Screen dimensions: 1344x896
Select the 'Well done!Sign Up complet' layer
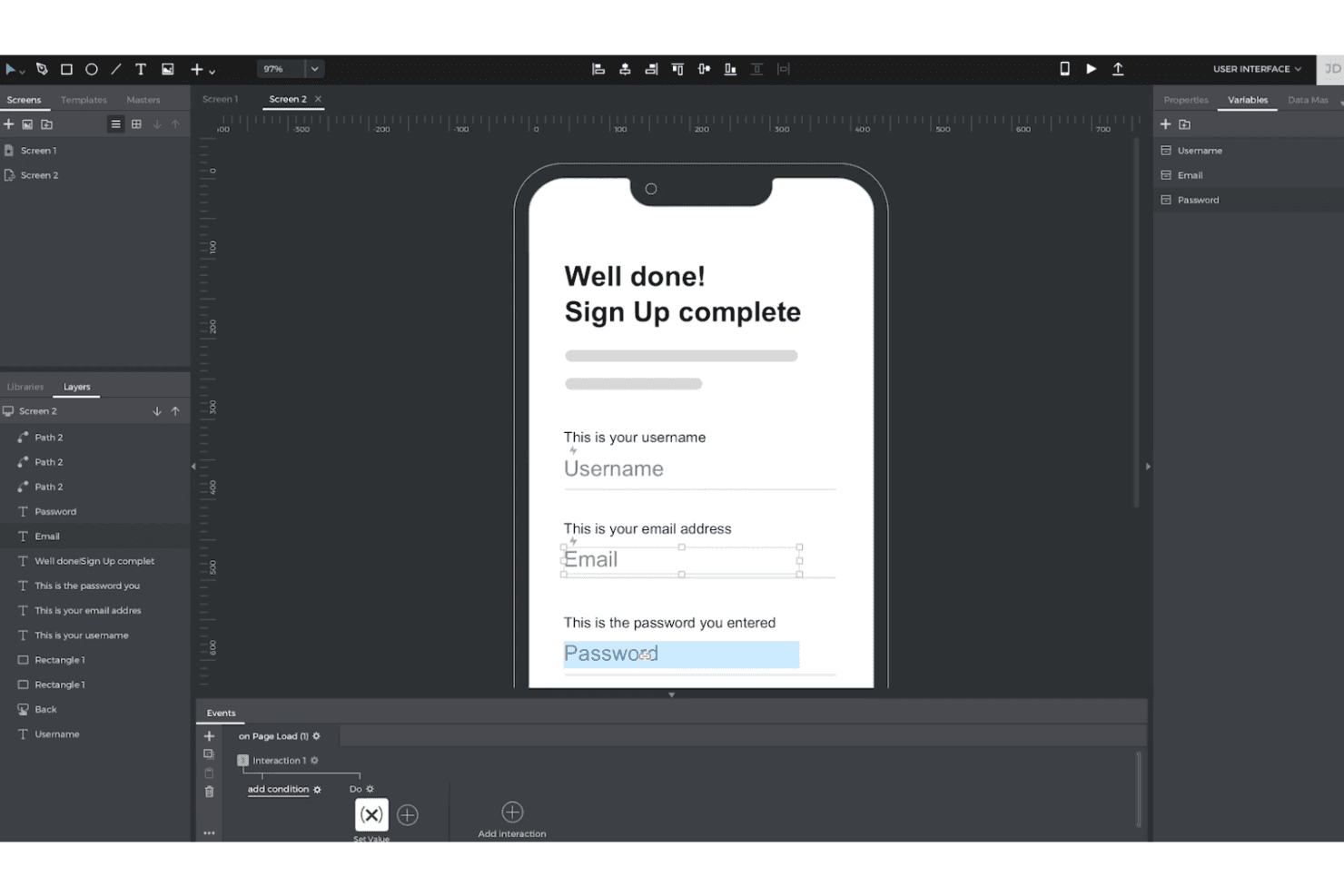tap(94, 561)
